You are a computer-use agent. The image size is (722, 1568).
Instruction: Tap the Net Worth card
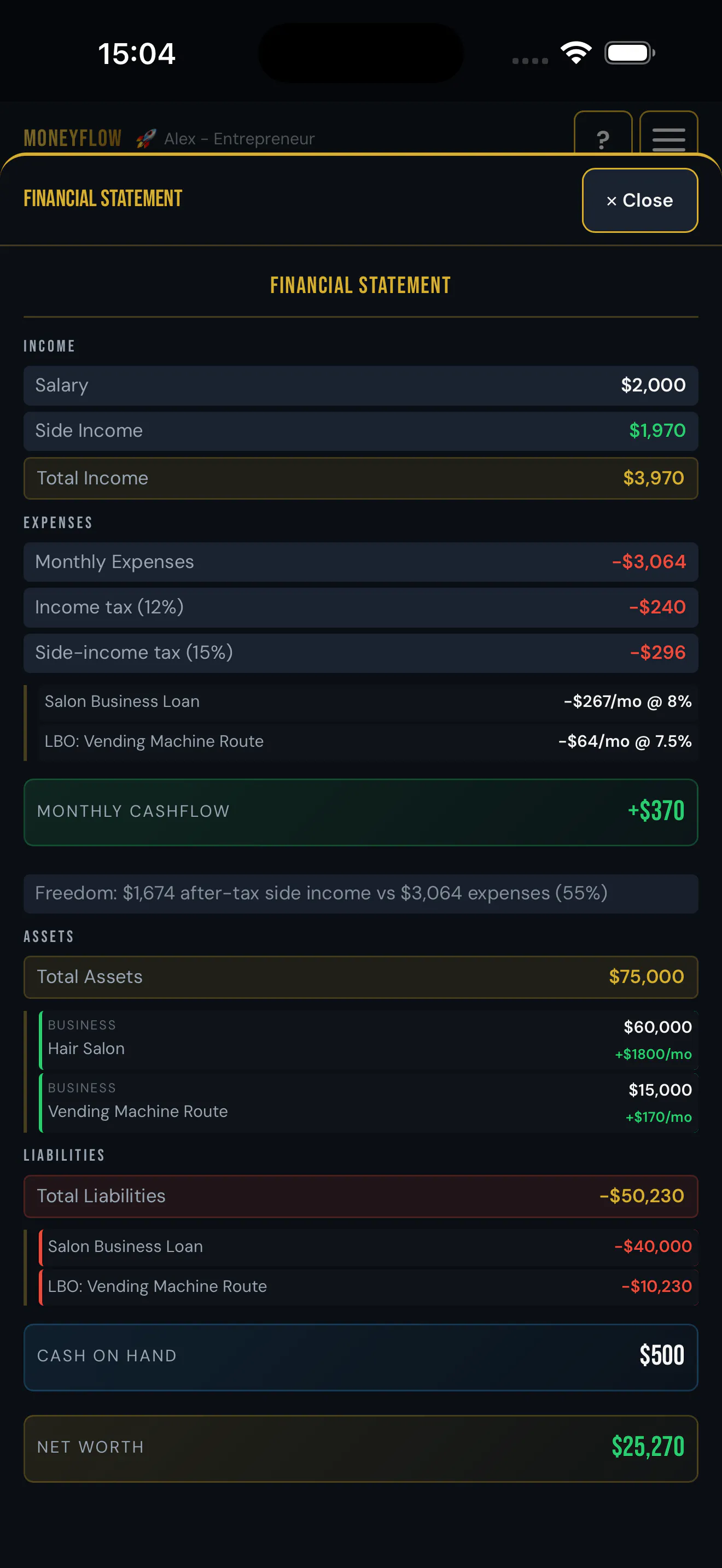point(360,1449)
